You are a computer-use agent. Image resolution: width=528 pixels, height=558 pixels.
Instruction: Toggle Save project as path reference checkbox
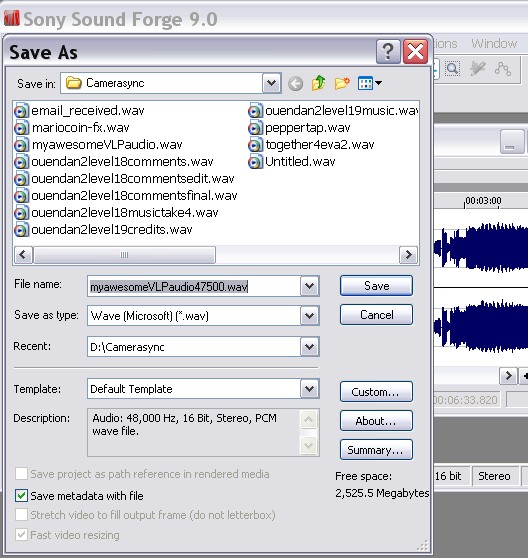(x=21, y=474)
